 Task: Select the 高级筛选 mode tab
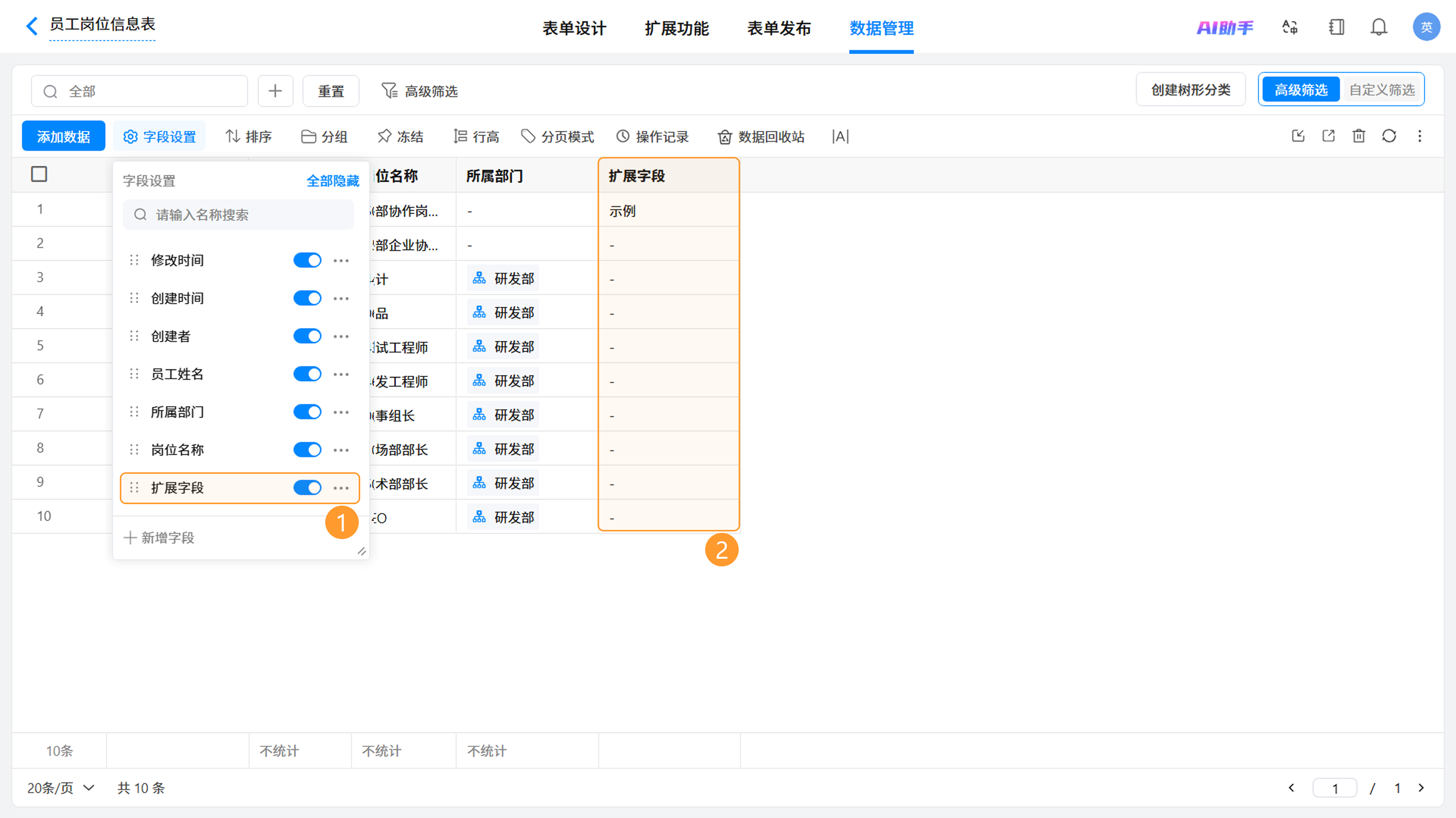click(1301, 90)
